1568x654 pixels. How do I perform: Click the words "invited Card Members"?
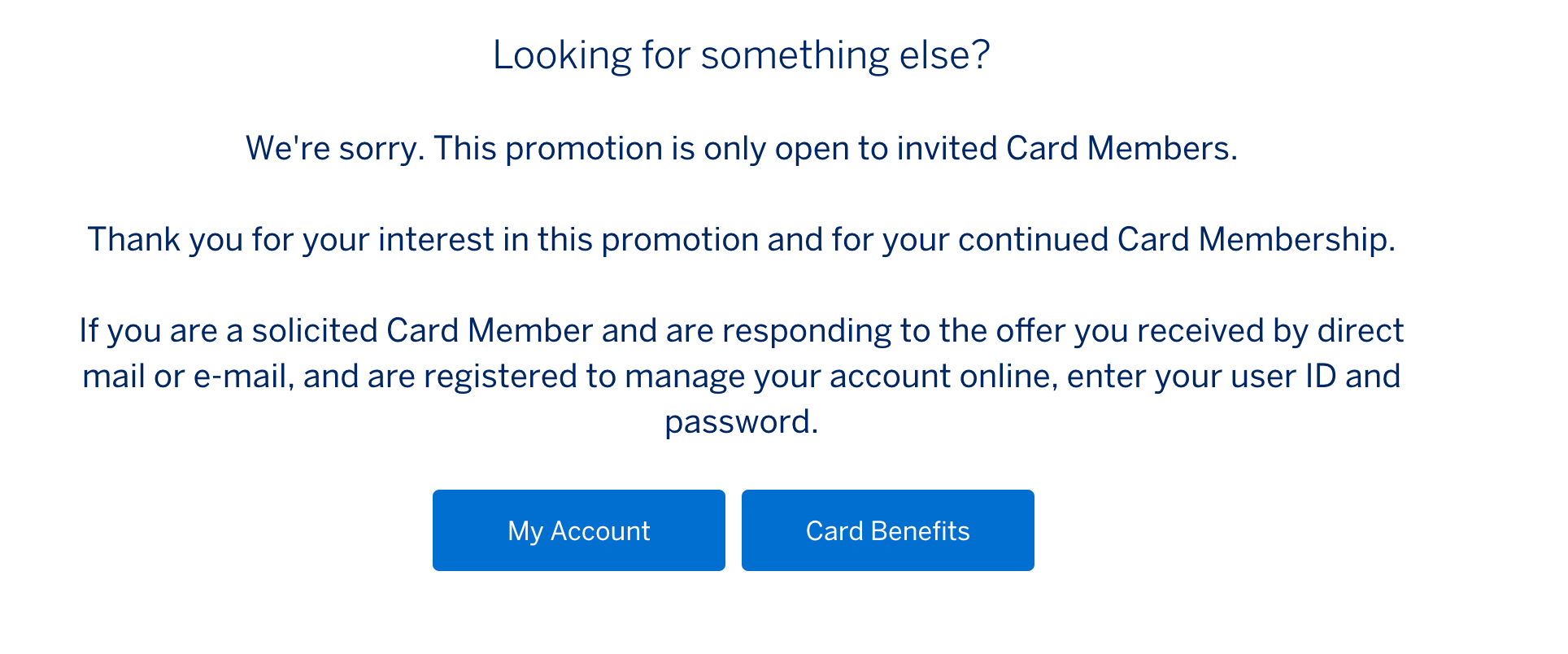click(x=1066, y=148)
